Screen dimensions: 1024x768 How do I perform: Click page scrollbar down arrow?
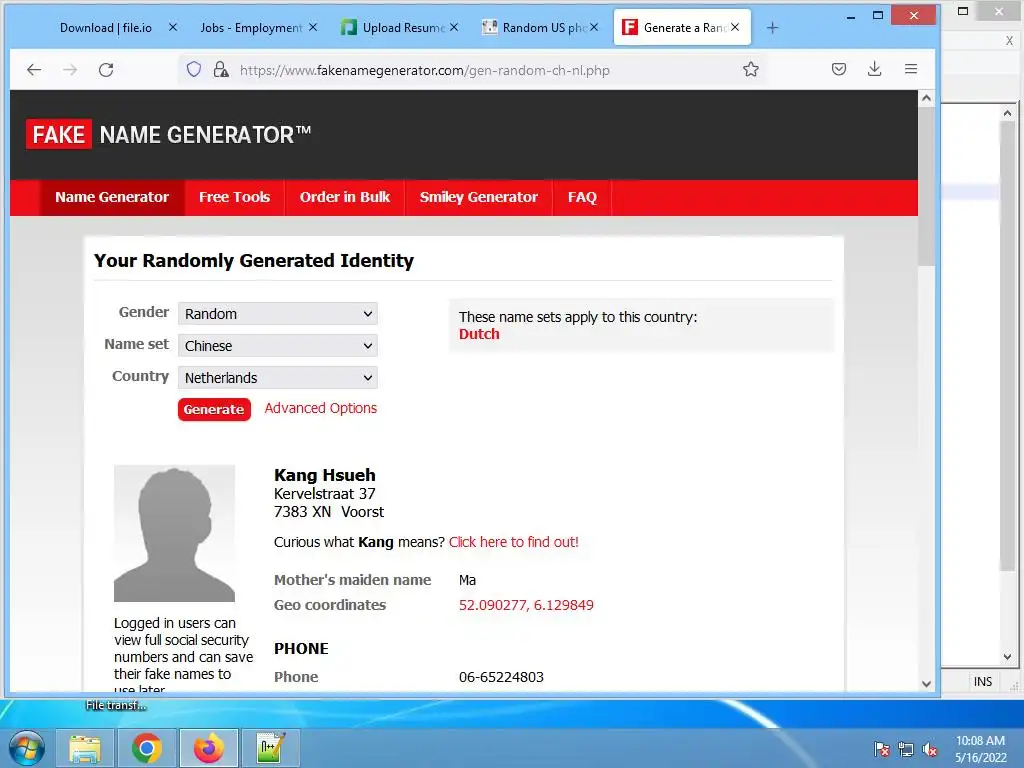(926, 684)
